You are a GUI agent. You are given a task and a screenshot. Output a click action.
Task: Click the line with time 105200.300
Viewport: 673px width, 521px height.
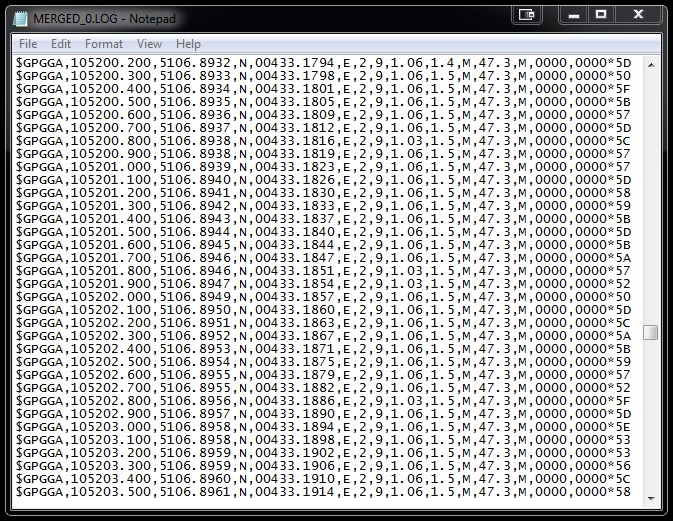pyautogui.click(x=324, y=76)
